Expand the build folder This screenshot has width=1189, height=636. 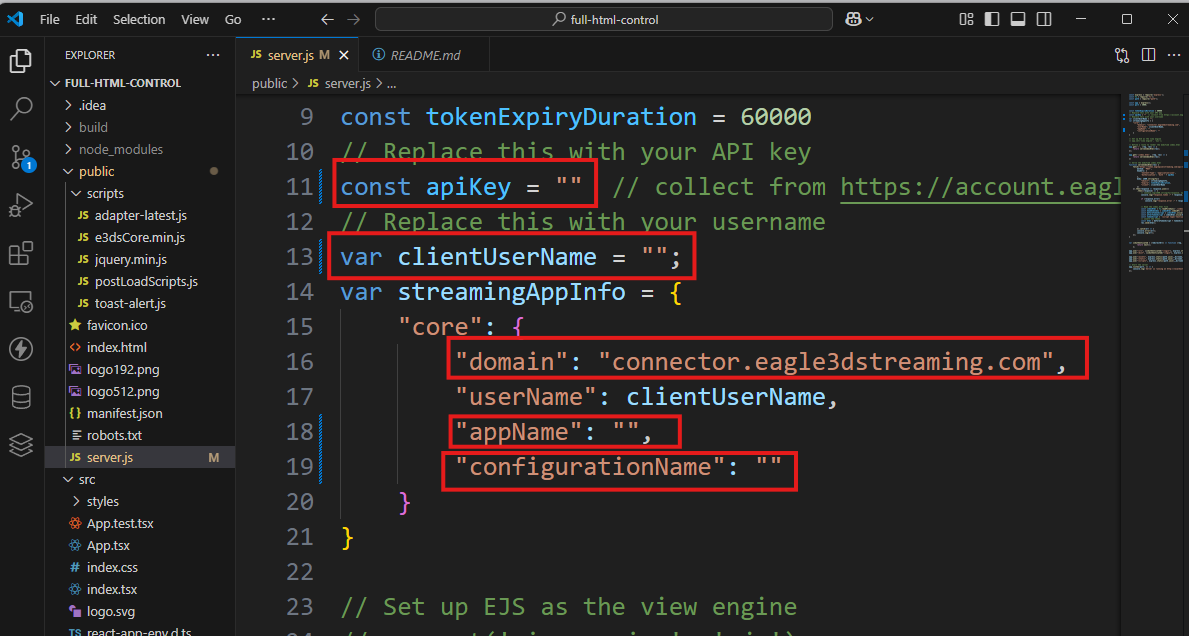[x=140, y=127]
